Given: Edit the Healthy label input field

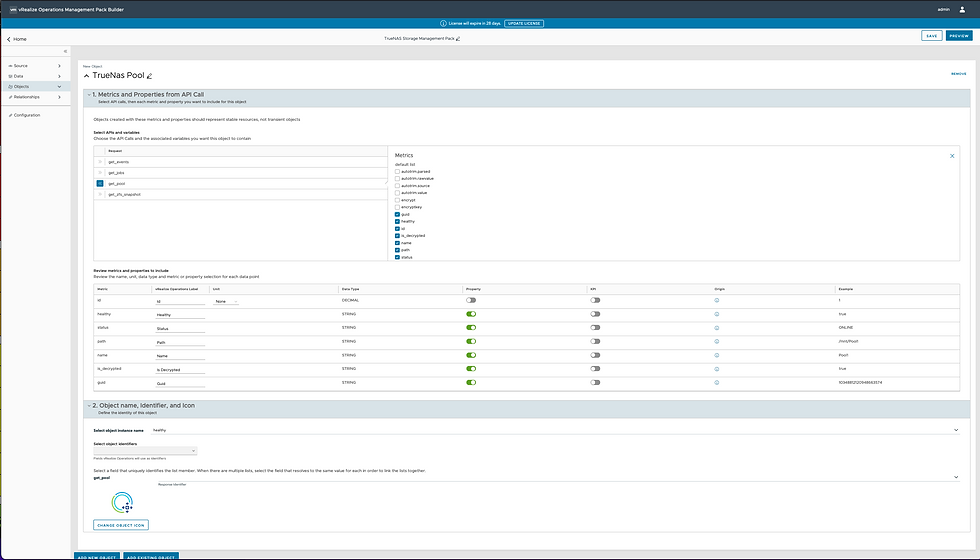Looking at the screenshot, I should (180, 315).
